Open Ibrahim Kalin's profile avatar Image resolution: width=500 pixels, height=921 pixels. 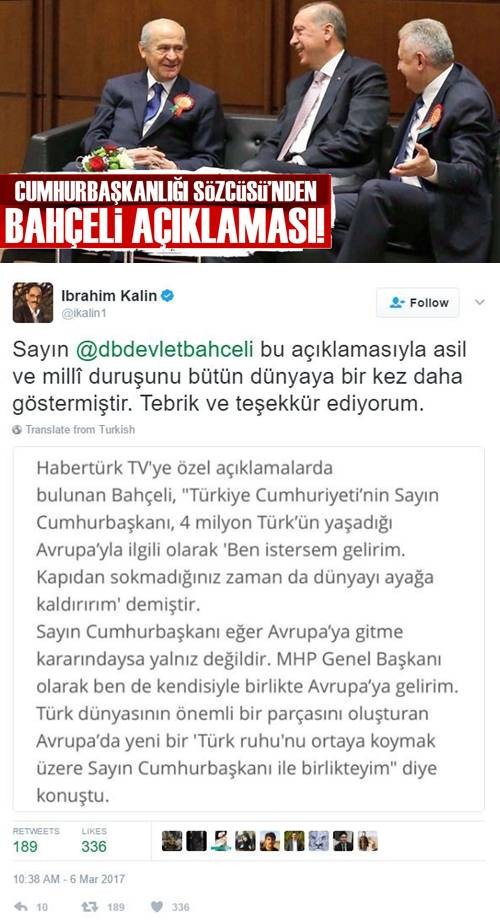(33, 302)
